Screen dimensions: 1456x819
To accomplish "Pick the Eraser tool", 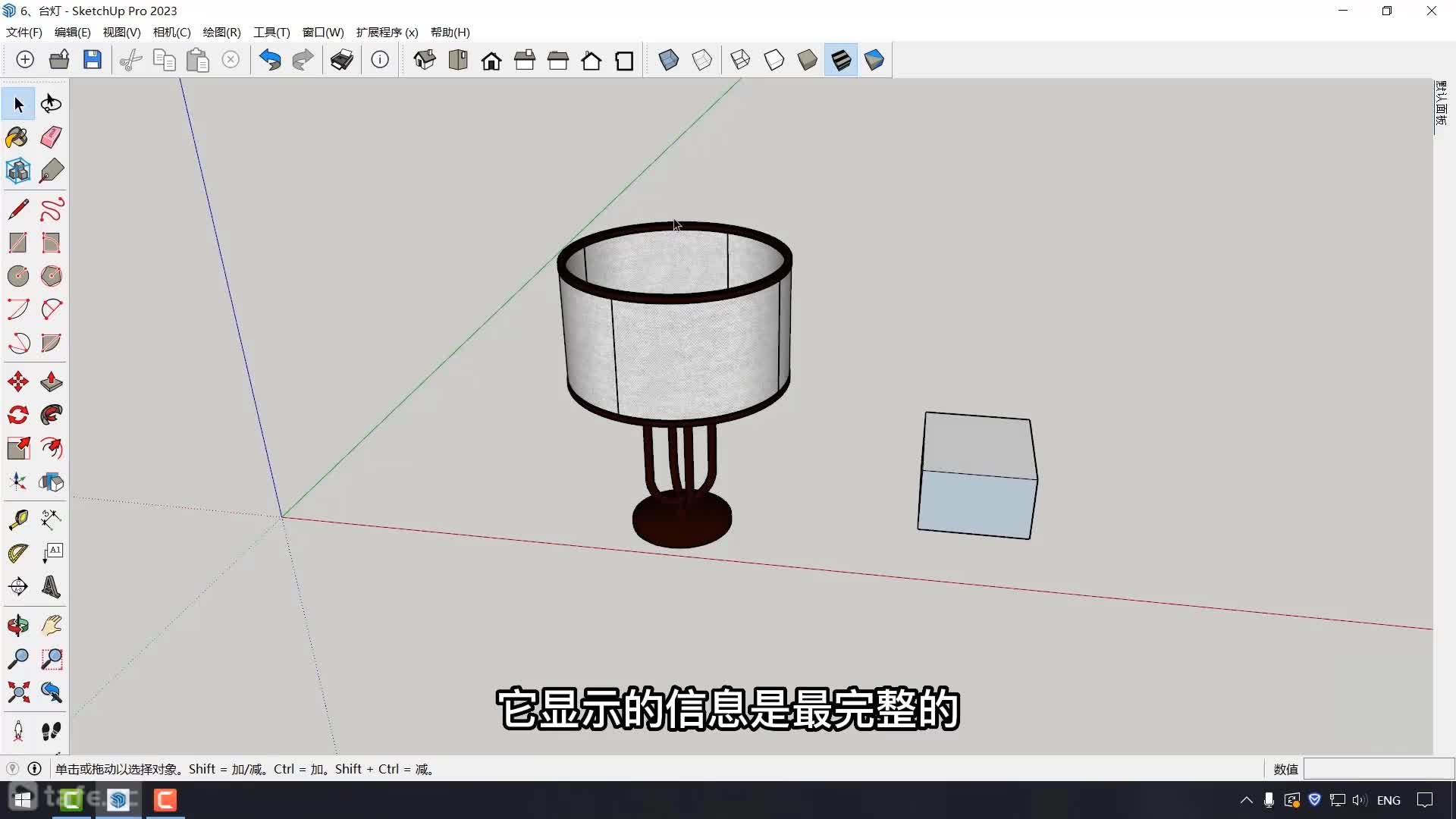I will click(x=52, y=137).
